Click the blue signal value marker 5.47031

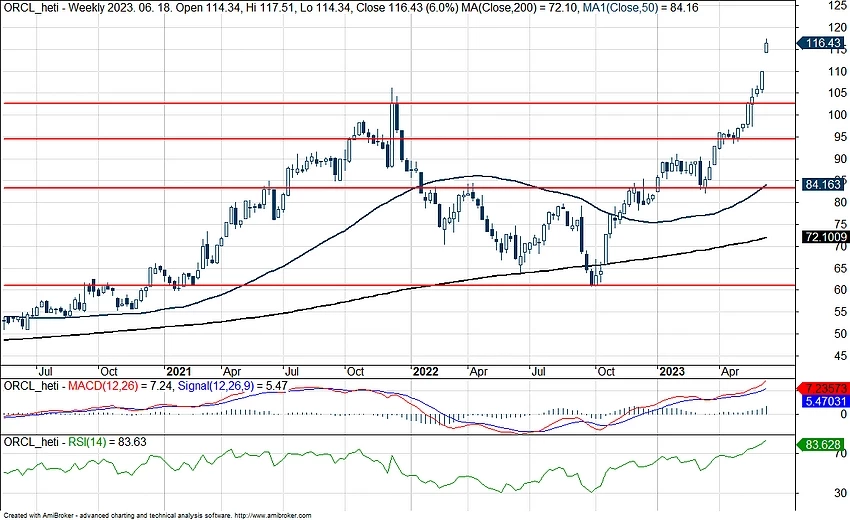[x=825, y=401]
